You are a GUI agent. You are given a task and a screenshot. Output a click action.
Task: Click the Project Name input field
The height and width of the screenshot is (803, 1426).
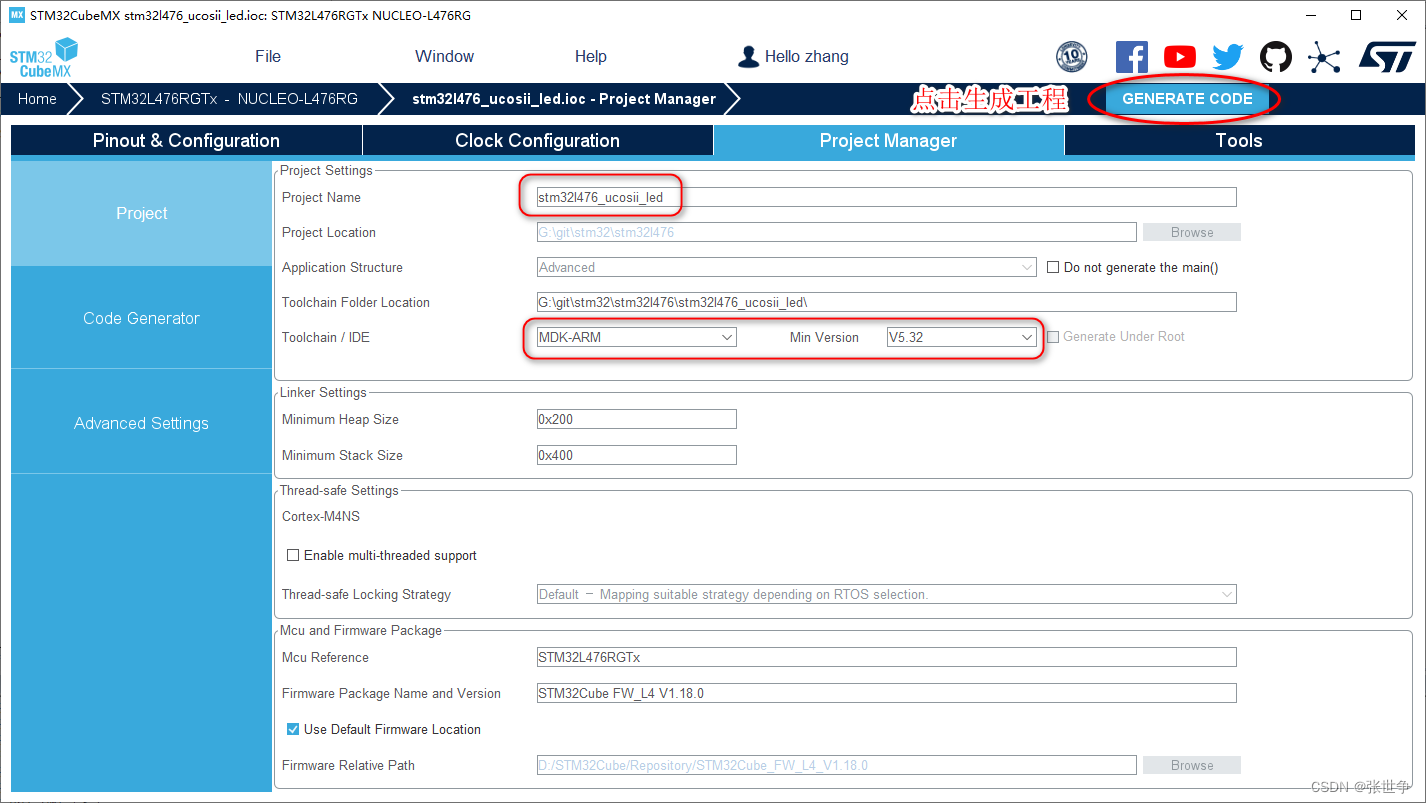point(887,197)
